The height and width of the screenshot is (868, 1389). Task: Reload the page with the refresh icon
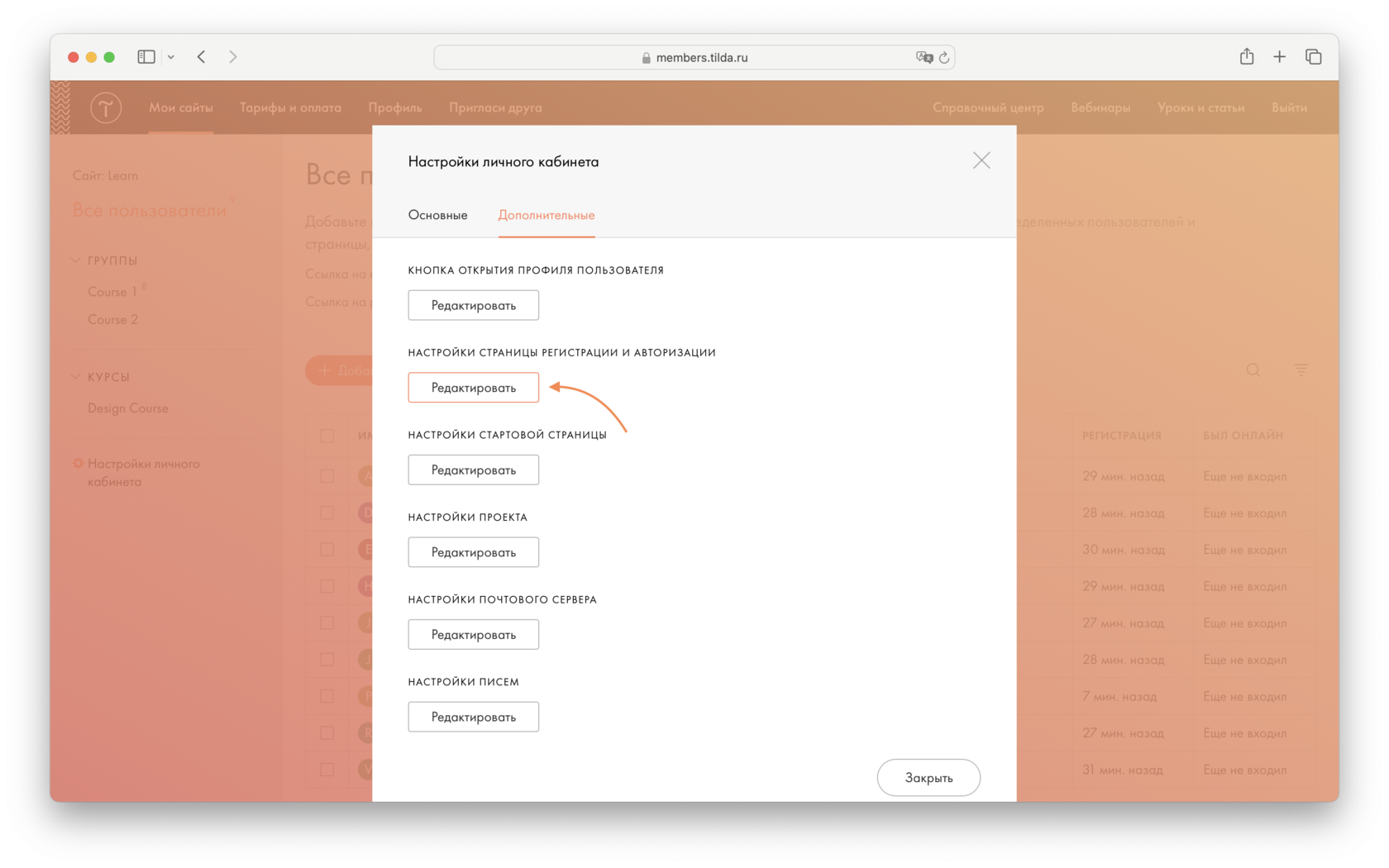(x=944, y=58)
